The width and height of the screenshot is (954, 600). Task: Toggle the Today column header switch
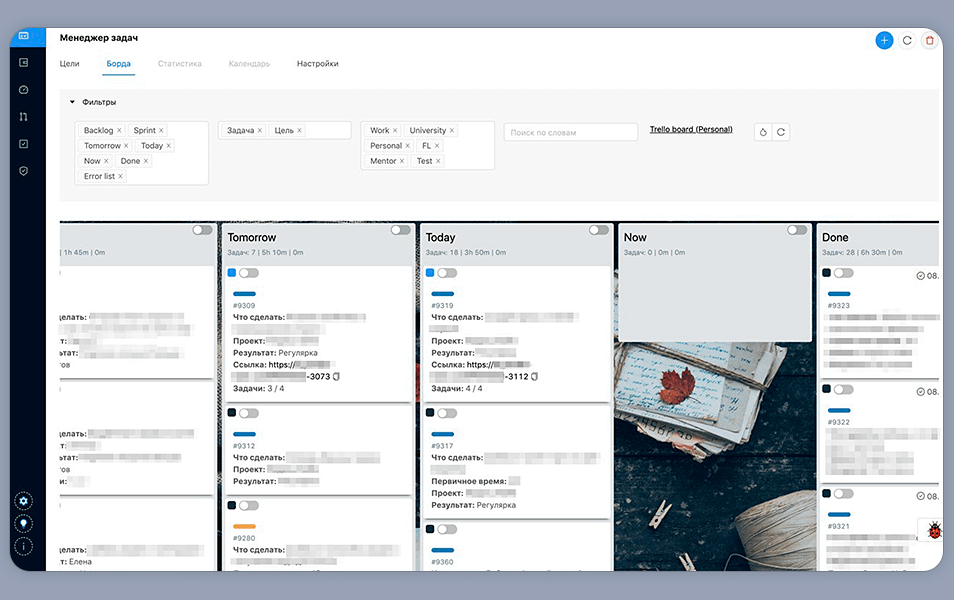[599, 230]
